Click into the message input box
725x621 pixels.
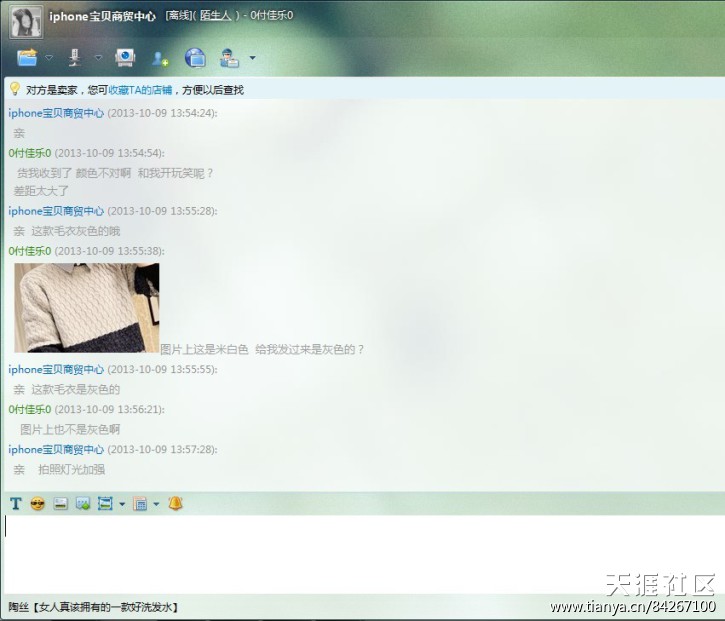360,553
